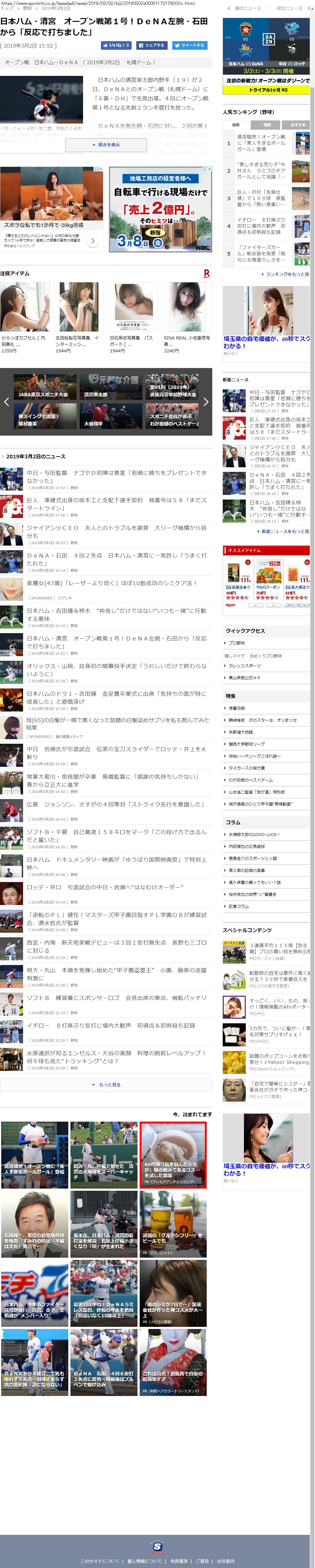Select the 最新 ranking tab
315x1568 pixels.
click(x=236, y=125)
